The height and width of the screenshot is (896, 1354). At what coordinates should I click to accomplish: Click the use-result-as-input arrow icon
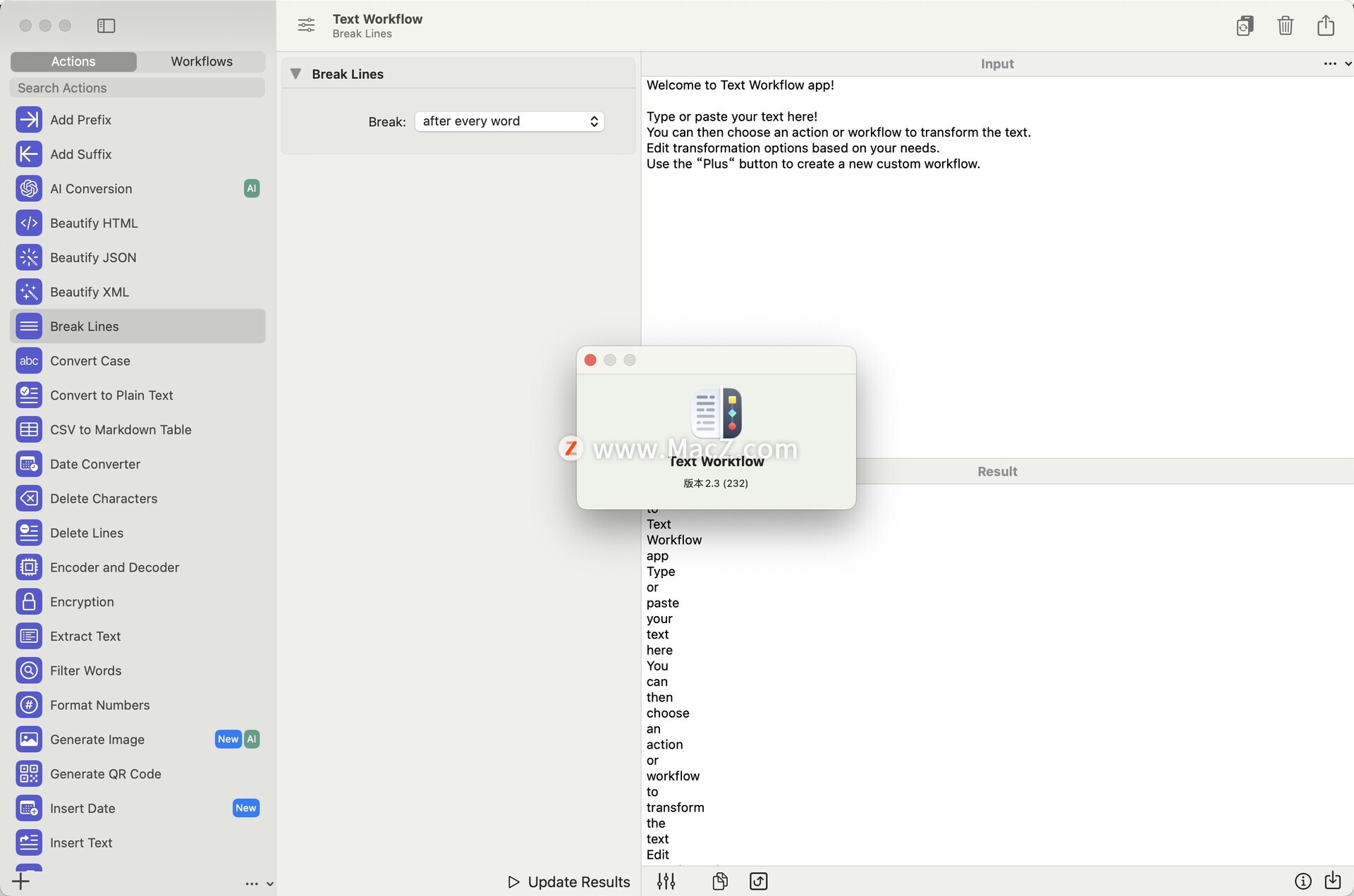pos(759,881)
